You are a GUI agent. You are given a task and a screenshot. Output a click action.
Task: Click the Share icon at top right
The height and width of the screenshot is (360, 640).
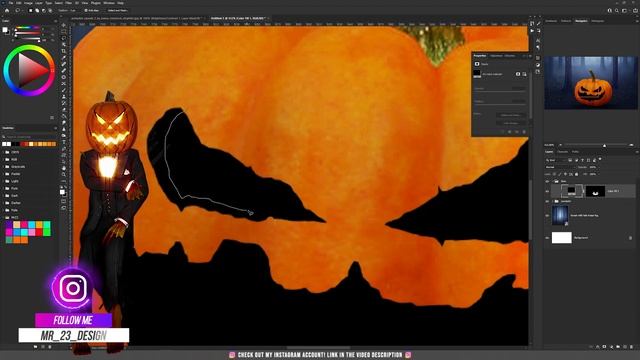pos(636,11)
